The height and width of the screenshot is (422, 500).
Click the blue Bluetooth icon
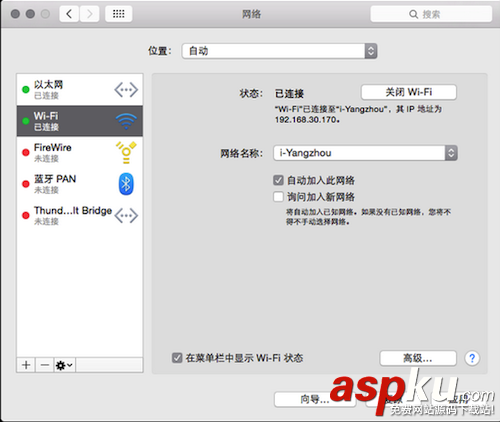(126, 184)
